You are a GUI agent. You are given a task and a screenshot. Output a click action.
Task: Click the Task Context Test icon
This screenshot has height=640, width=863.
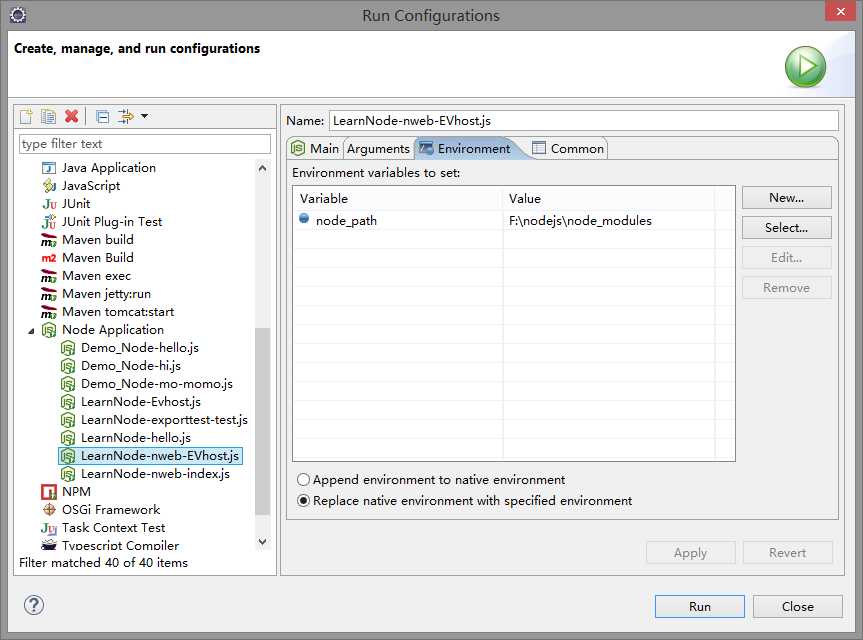[49, 528]
